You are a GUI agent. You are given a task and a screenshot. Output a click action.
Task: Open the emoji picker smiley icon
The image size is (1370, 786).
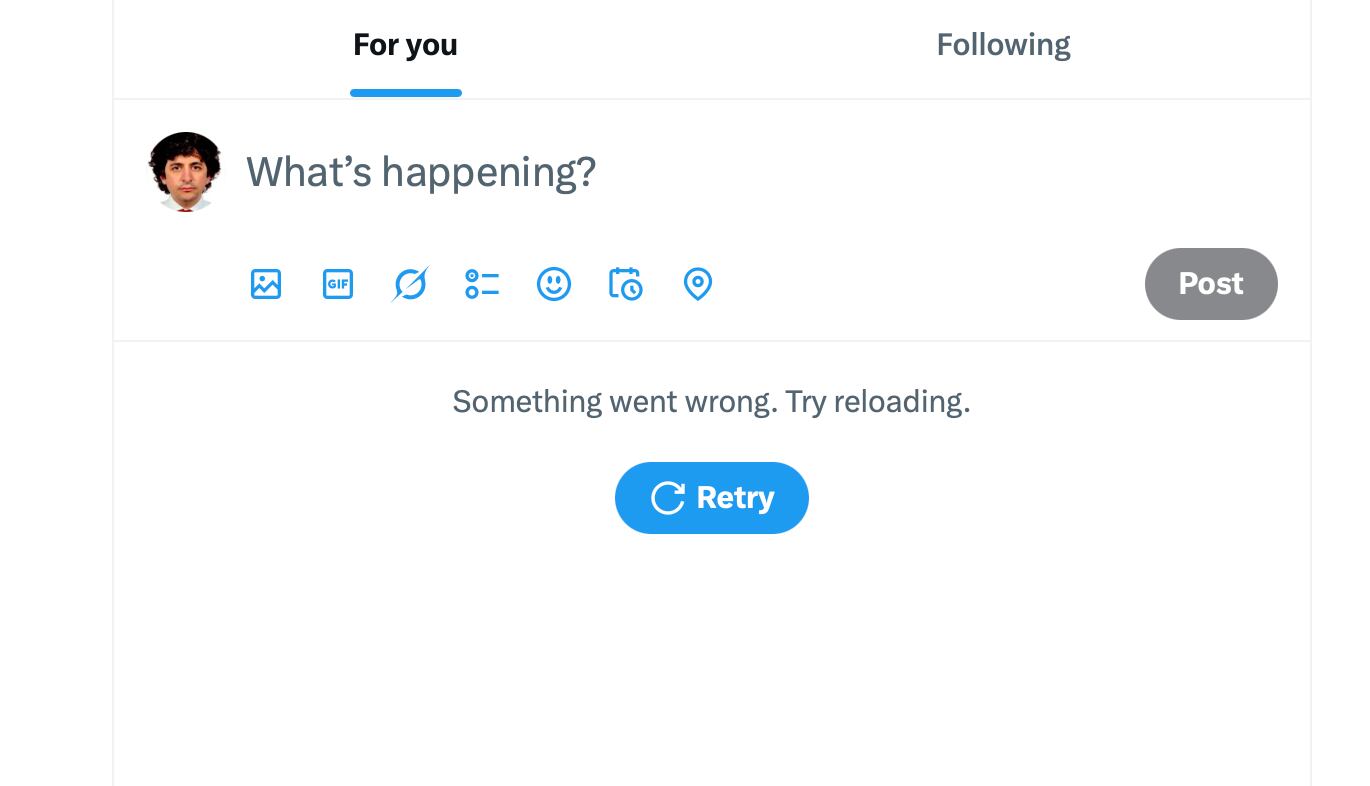554,284
